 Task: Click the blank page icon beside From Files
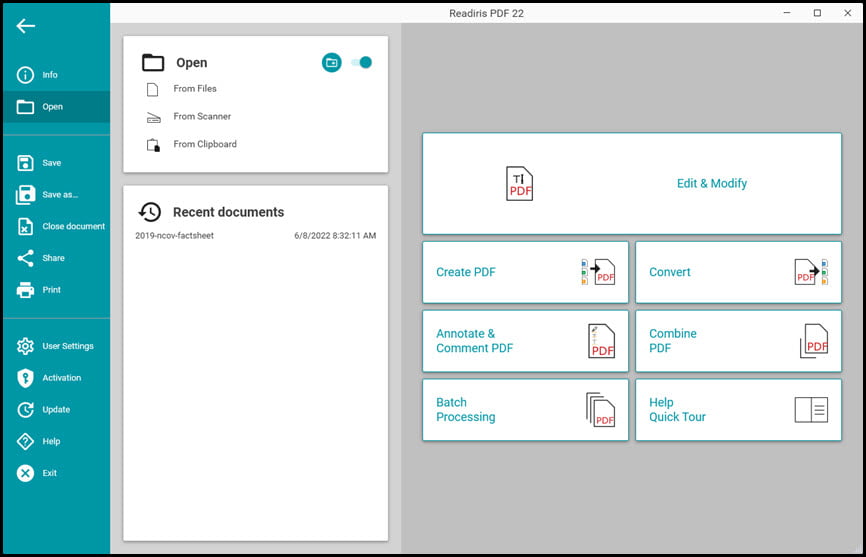coord(152,89)
